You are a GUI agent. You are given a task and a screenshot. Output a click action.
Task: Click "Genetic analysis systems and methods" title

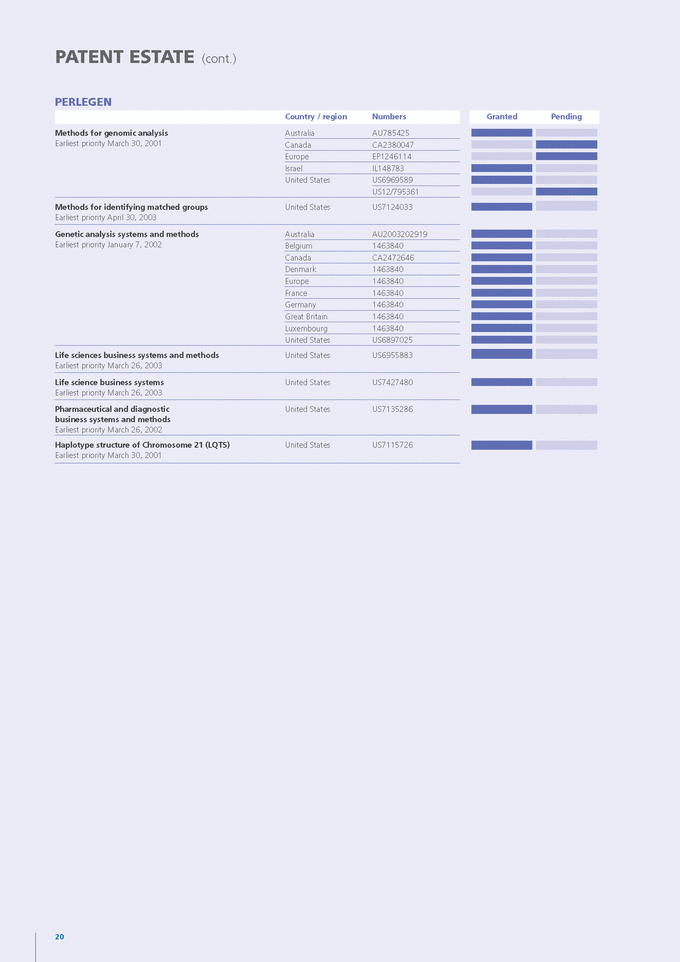click(x=126, y=234)
